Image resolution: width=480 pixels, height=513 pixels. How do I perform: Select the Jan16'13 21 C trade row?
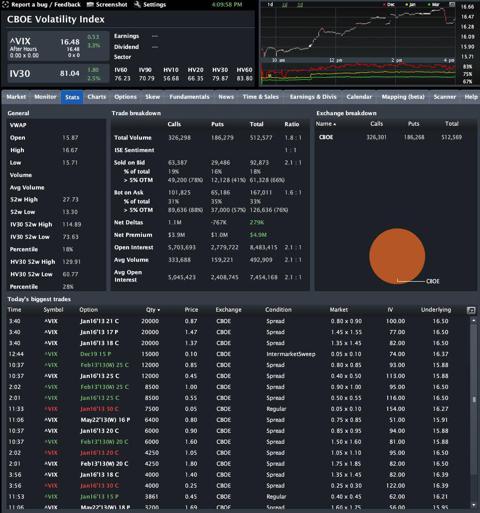click(x=237, y=321)
